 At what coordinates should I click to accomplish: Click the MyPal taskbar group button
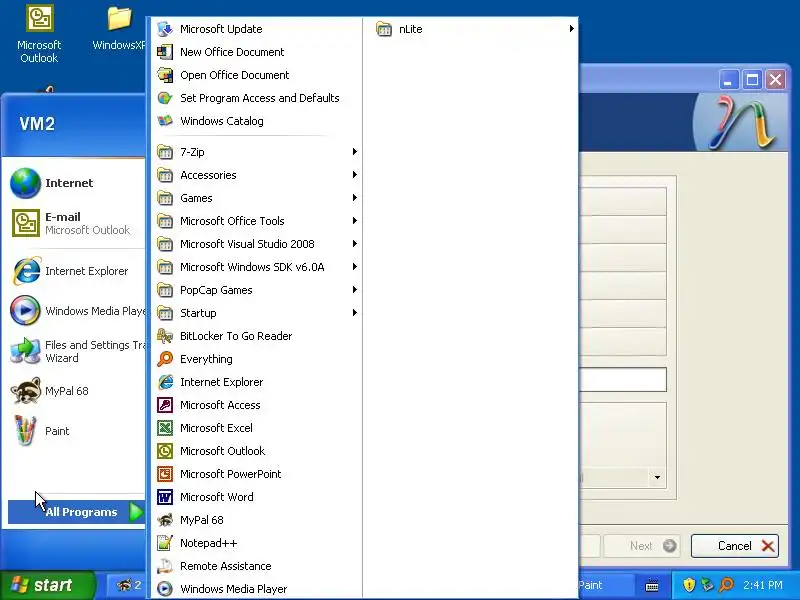(128, 585)
